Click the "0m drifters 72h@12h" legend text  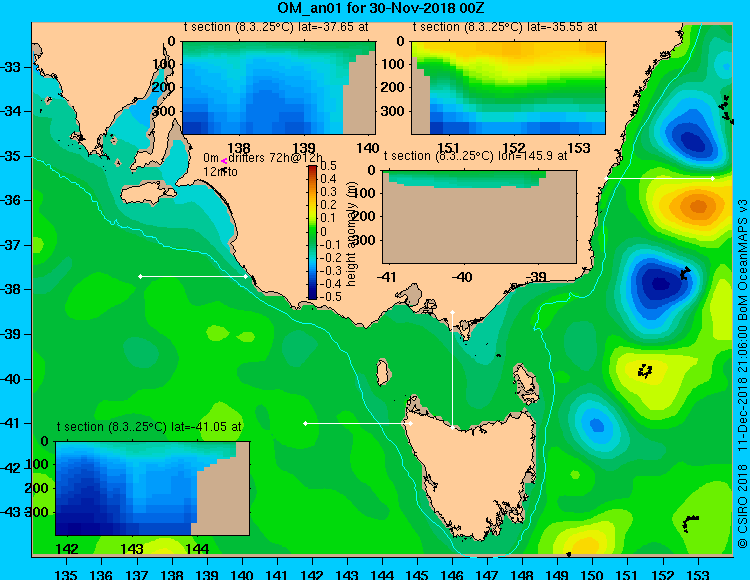pyautogui.click(x=263, y=158)
